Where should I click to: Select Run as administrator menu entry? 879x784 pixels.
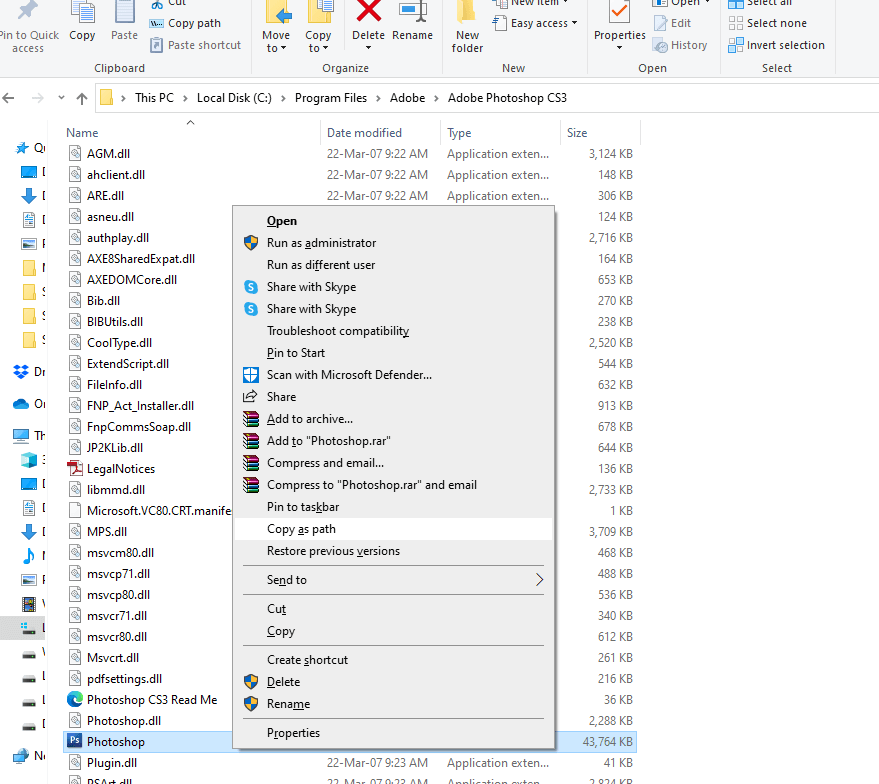pyautogui.click(x=321, y=243)
